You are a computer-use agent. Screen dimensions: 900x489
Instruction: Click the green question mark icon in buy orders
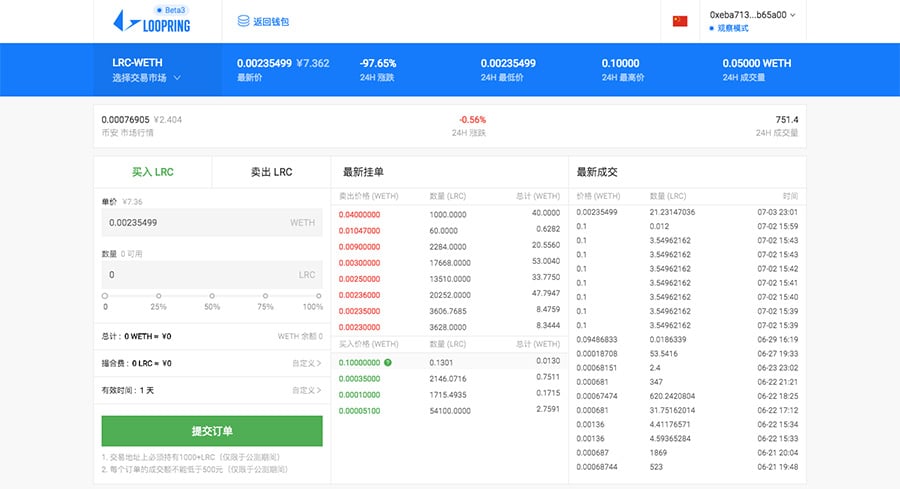(387, 361)
